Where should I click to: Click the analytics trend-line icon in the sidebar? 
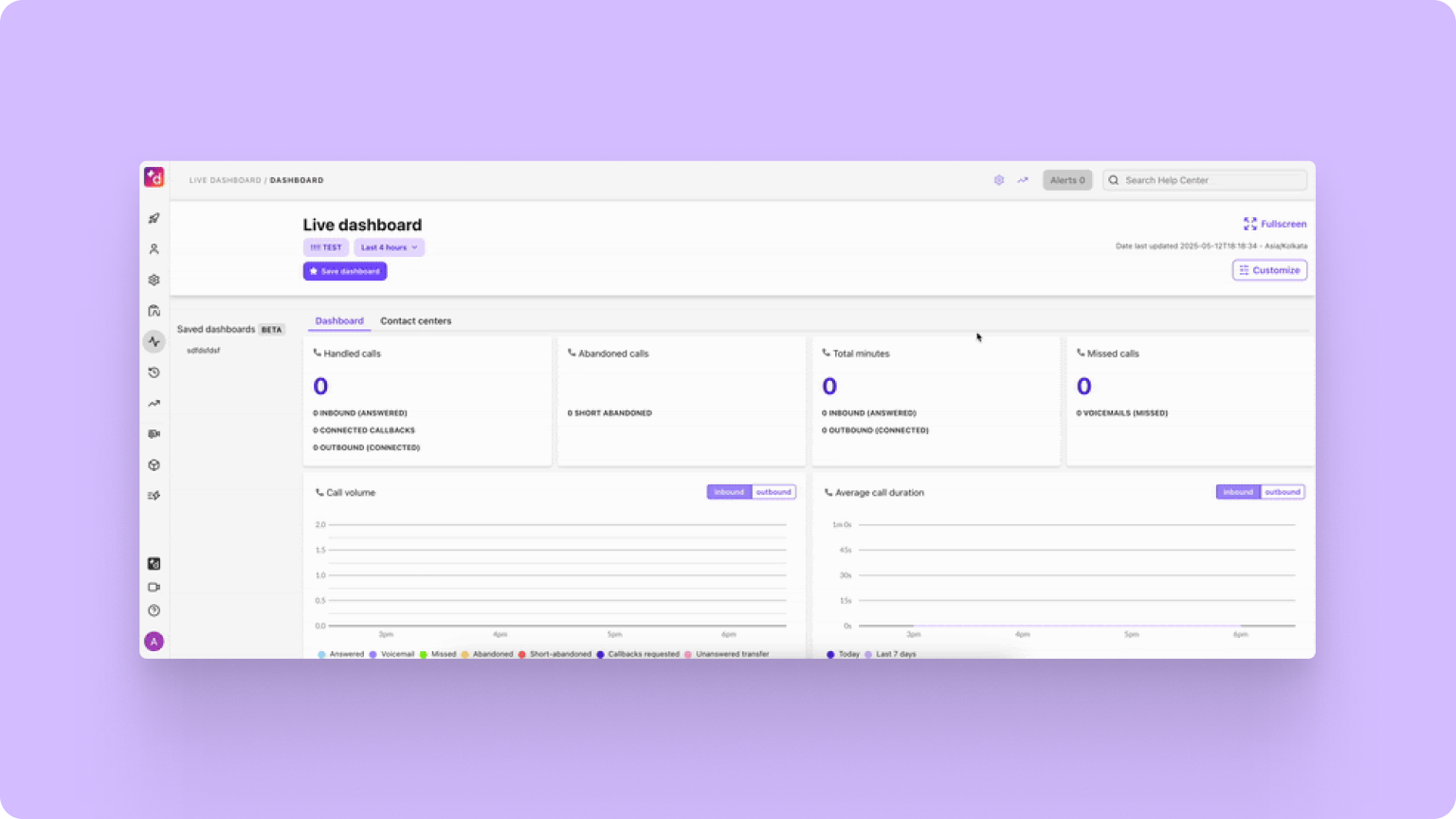[154, 403]
